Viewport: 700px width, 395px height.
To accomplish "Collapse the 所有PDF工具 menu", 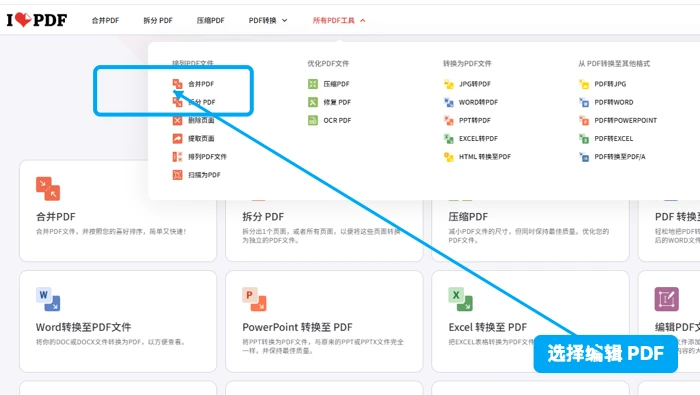I will pos(339,21).
